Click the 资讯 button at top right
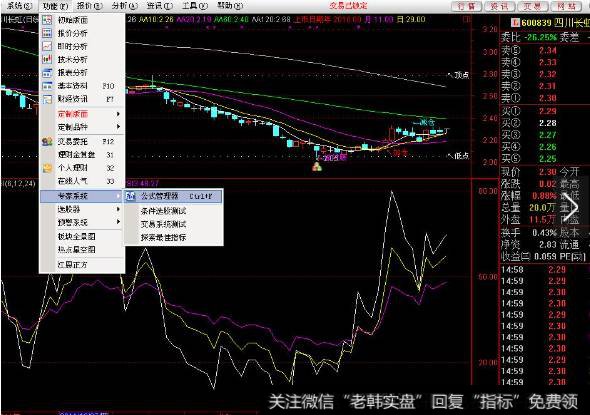590x415 pixels. [500, 6]
